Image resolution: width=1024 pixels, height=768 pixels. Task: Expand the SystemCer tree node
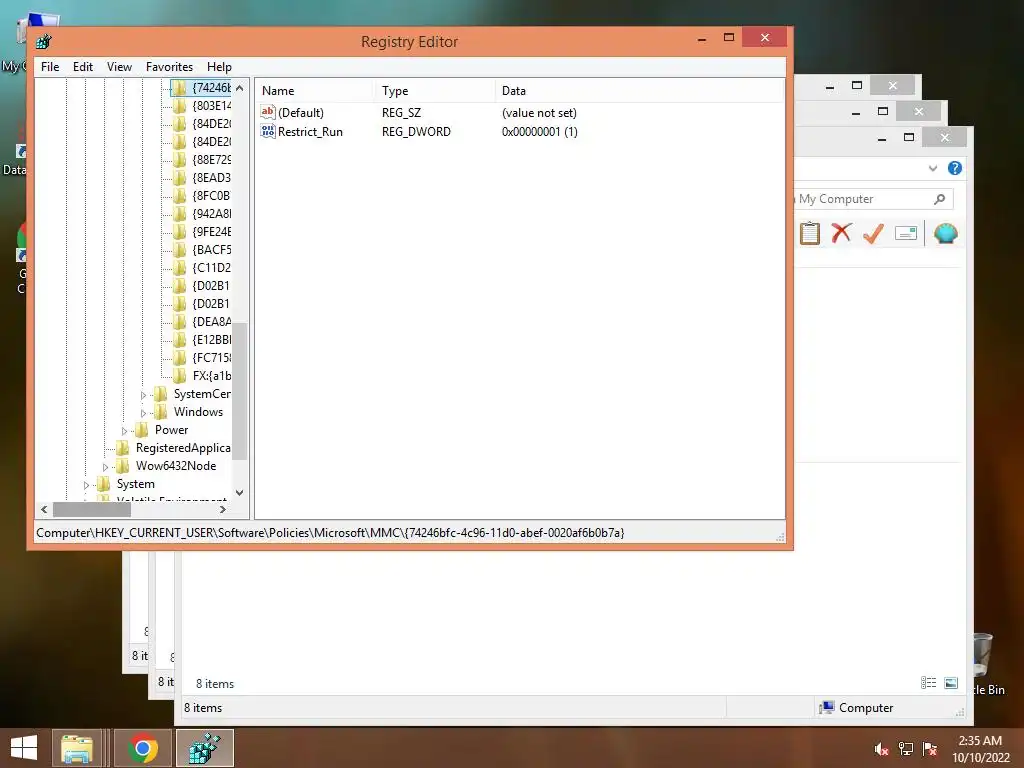[x=143, y=395]
